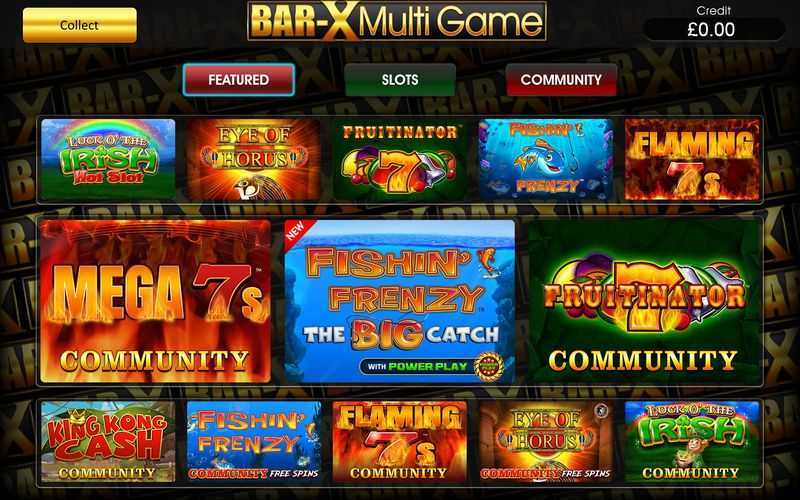Image resolution: width=800 pixels, height=500 pixels.
Task: Select Luck O' The Irish Community tile
Action: (x=692, y=441)
